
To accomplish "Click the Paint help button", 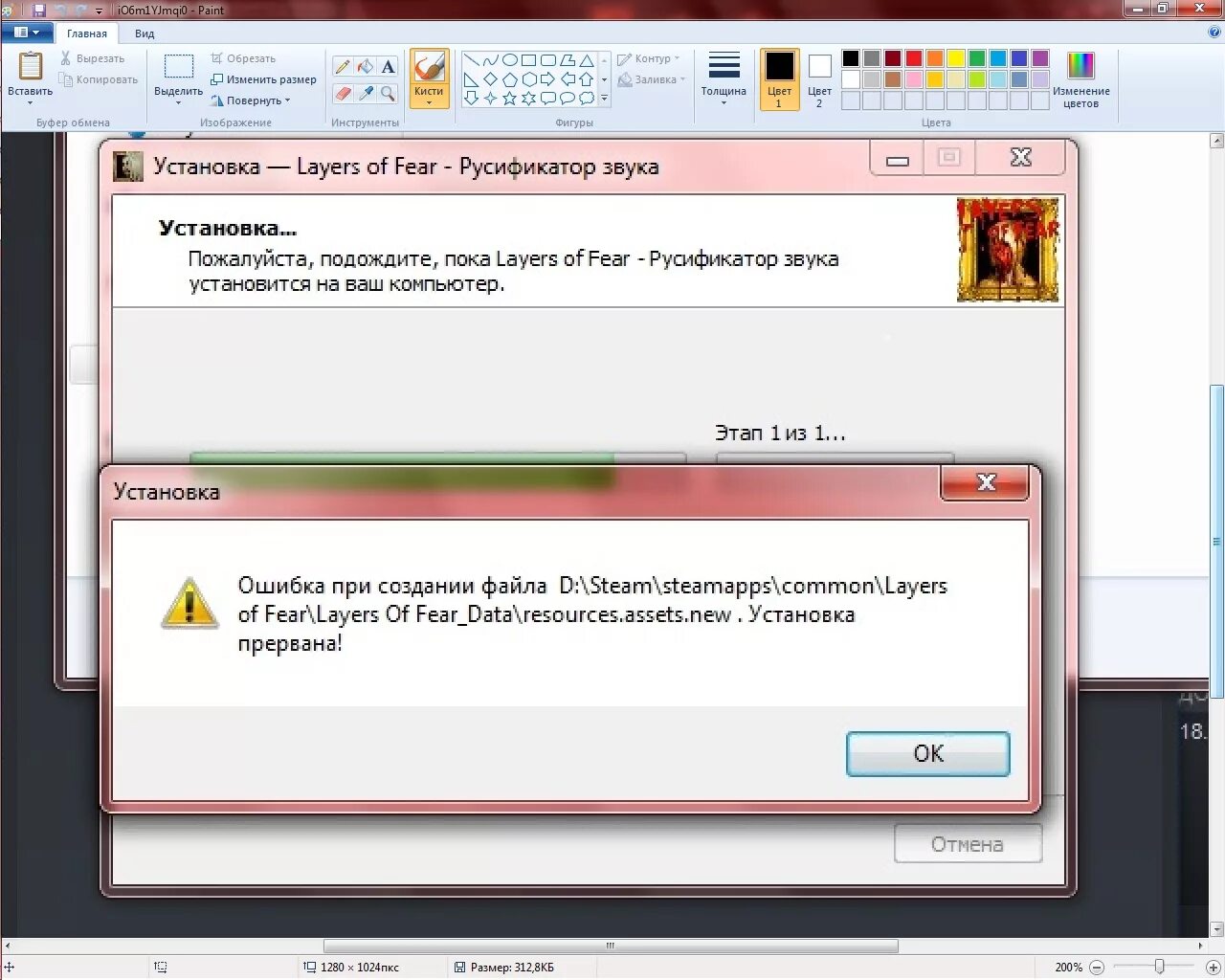I will tap(1214, 32).
